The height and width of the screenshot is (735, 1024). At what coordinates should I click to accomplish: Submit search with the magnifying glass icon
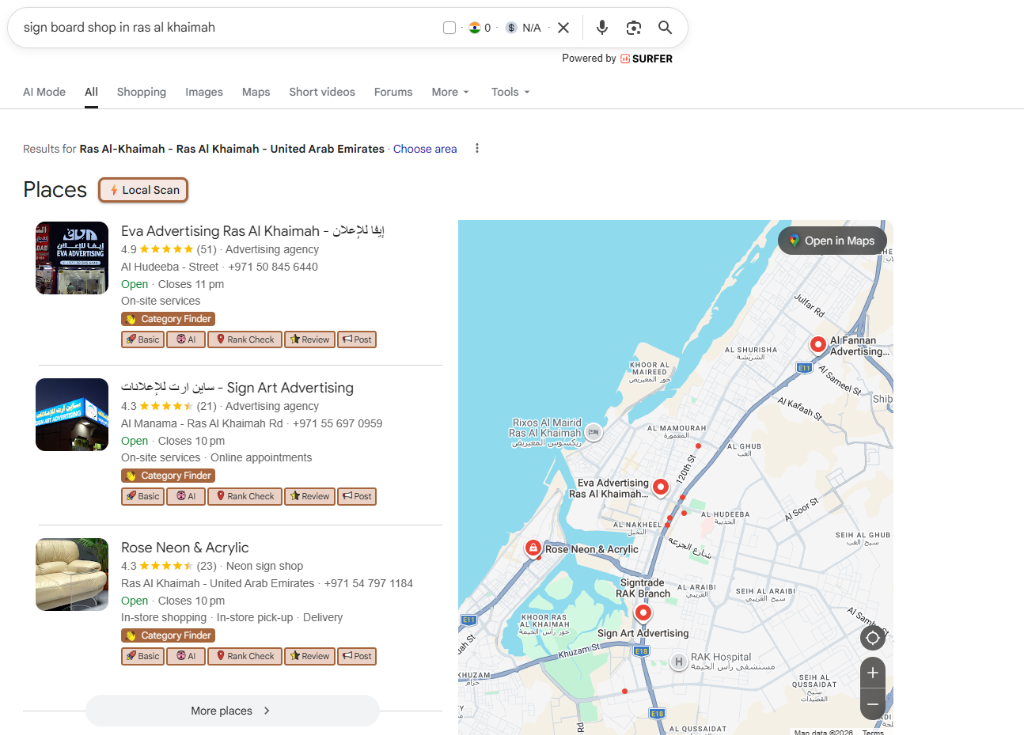click(665, 27)
